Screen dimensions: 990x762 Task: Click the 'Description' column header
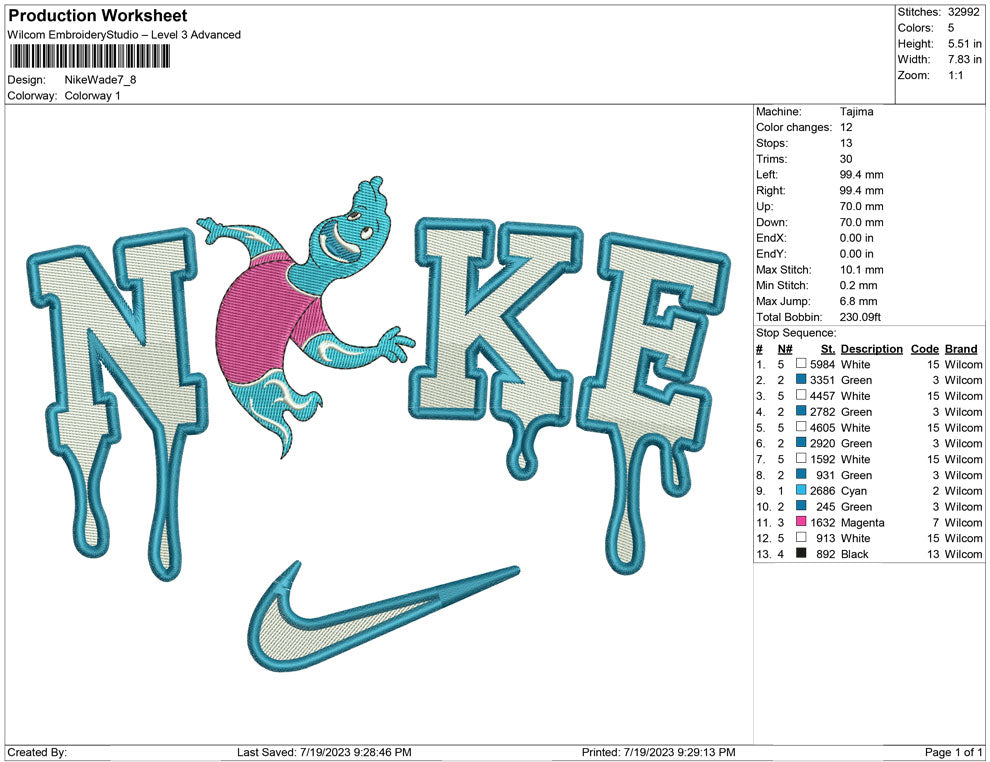(872, 348)
